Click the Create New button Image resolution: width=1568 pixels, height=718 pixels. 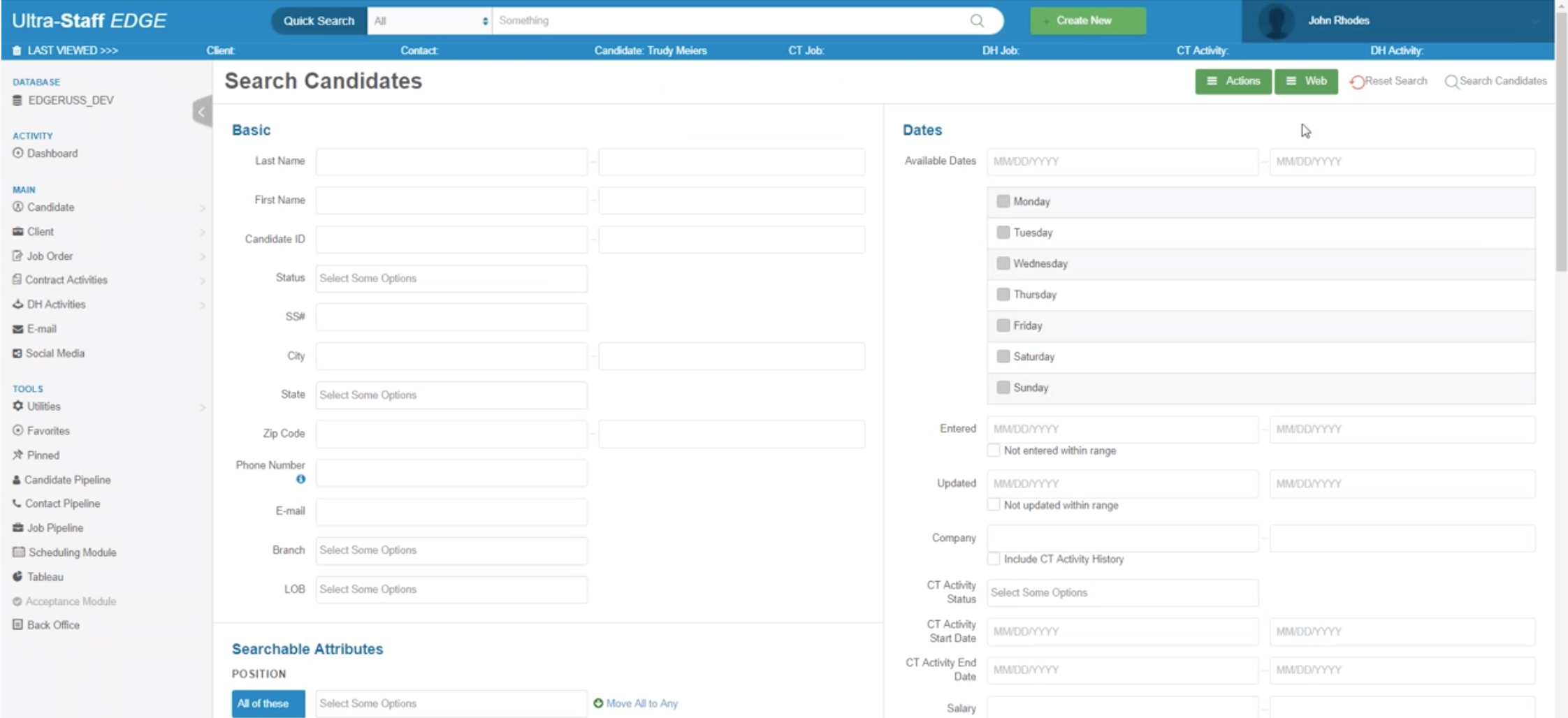click(x=1086, y=20)
